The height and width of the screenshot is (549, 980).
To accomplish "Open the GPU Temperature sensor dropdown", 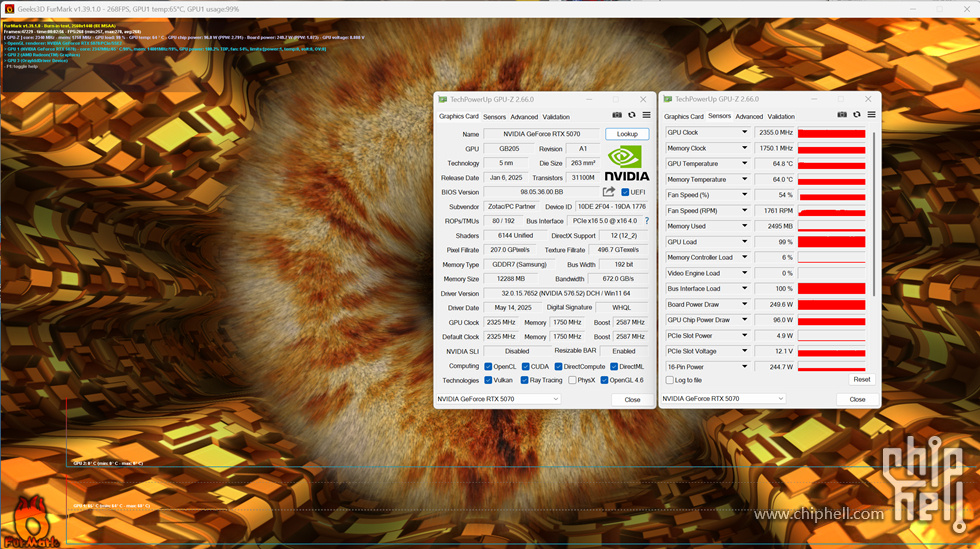I will [x=744, y=164].
